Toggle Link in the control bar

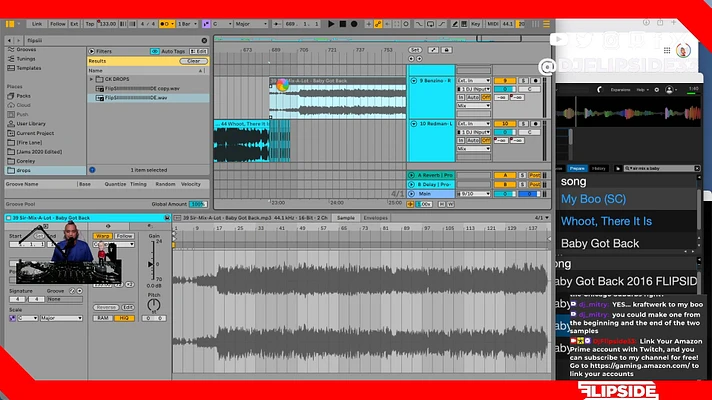[37, 24]
